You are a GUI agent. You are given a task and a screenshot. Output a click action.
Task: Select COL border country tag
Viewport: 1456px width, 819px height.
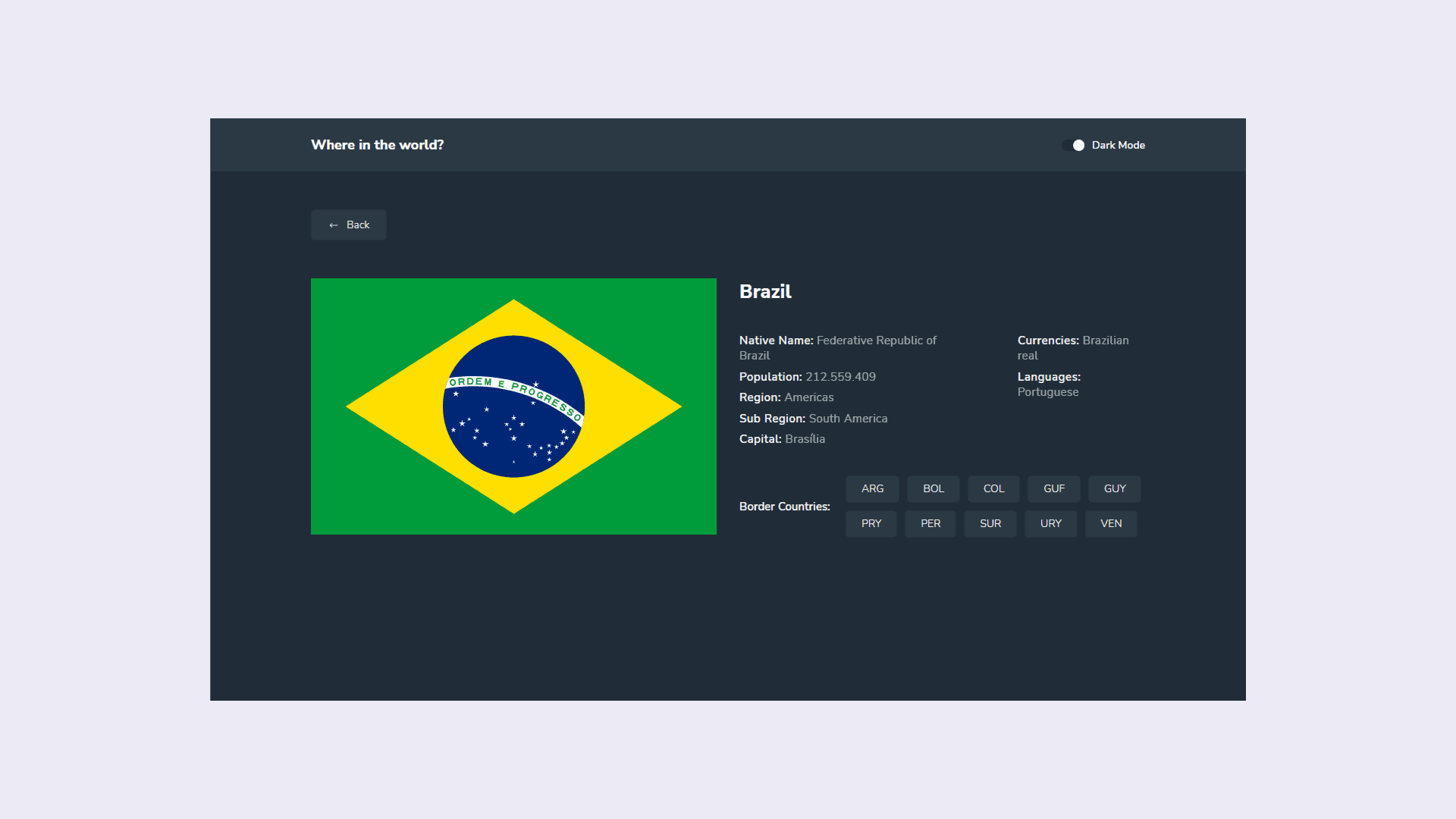pyautogui.click(x=991, y=488)
